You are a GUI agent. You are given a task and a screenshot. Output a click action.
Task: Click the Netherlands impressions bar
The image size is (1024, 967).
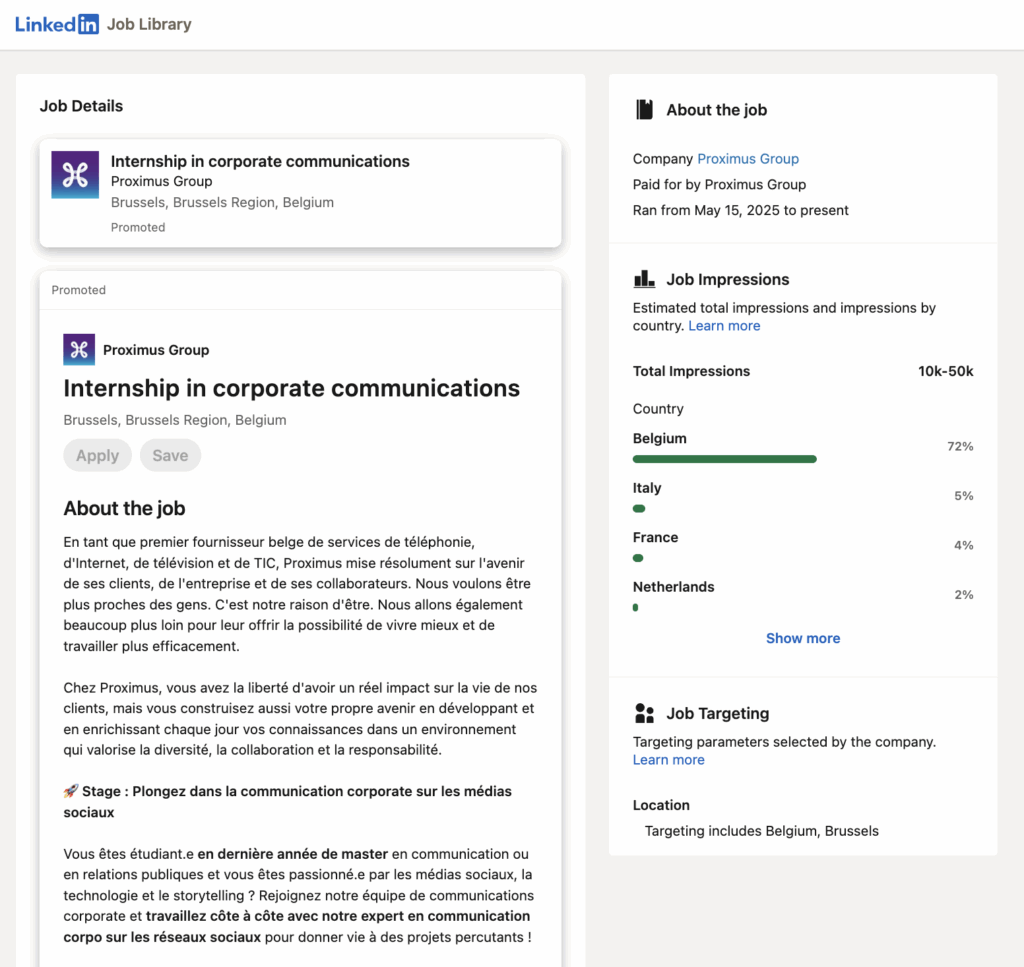pyautogui.click(x=635, y=608)
